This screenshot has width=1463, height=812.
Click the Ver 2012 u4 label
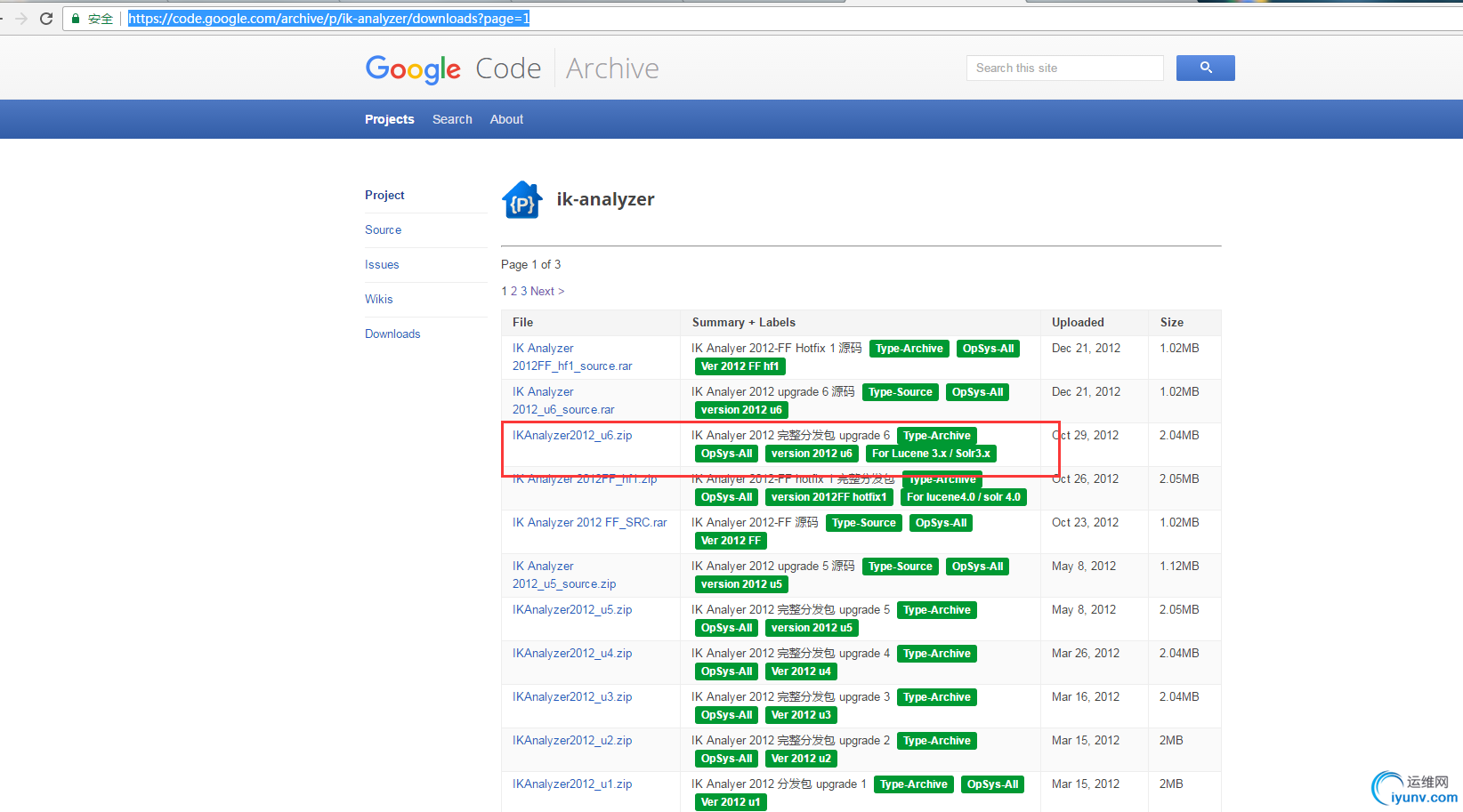coord(801,671)
